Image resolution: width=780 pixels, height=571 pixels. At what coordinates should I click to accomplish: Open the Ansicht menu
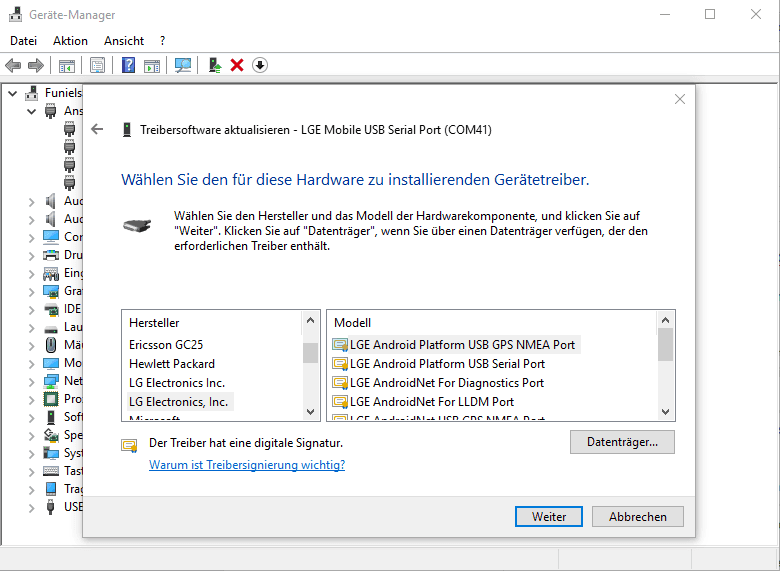pos(124,41)
